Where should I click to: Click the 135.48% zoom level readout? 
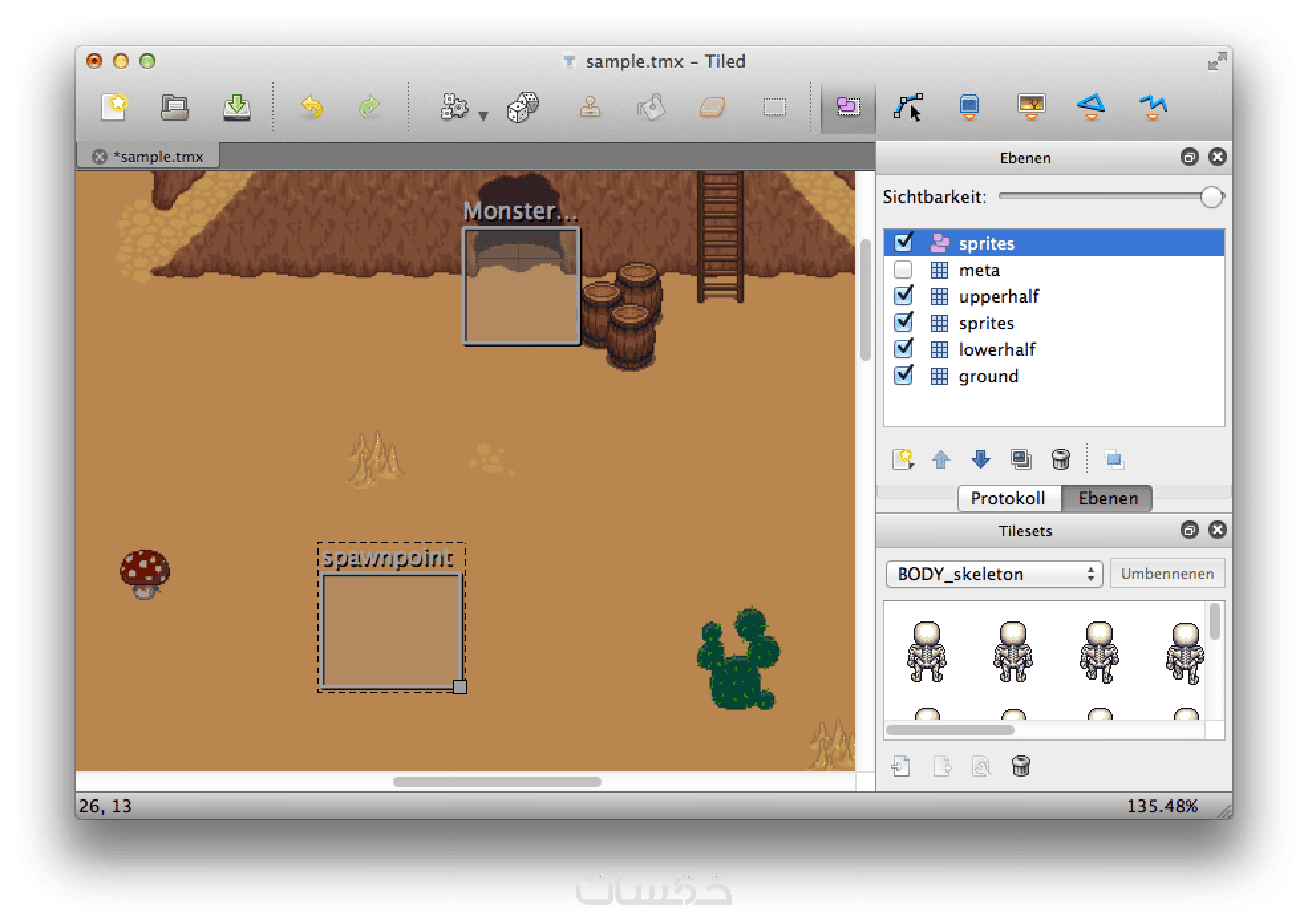coord(1162,806)
